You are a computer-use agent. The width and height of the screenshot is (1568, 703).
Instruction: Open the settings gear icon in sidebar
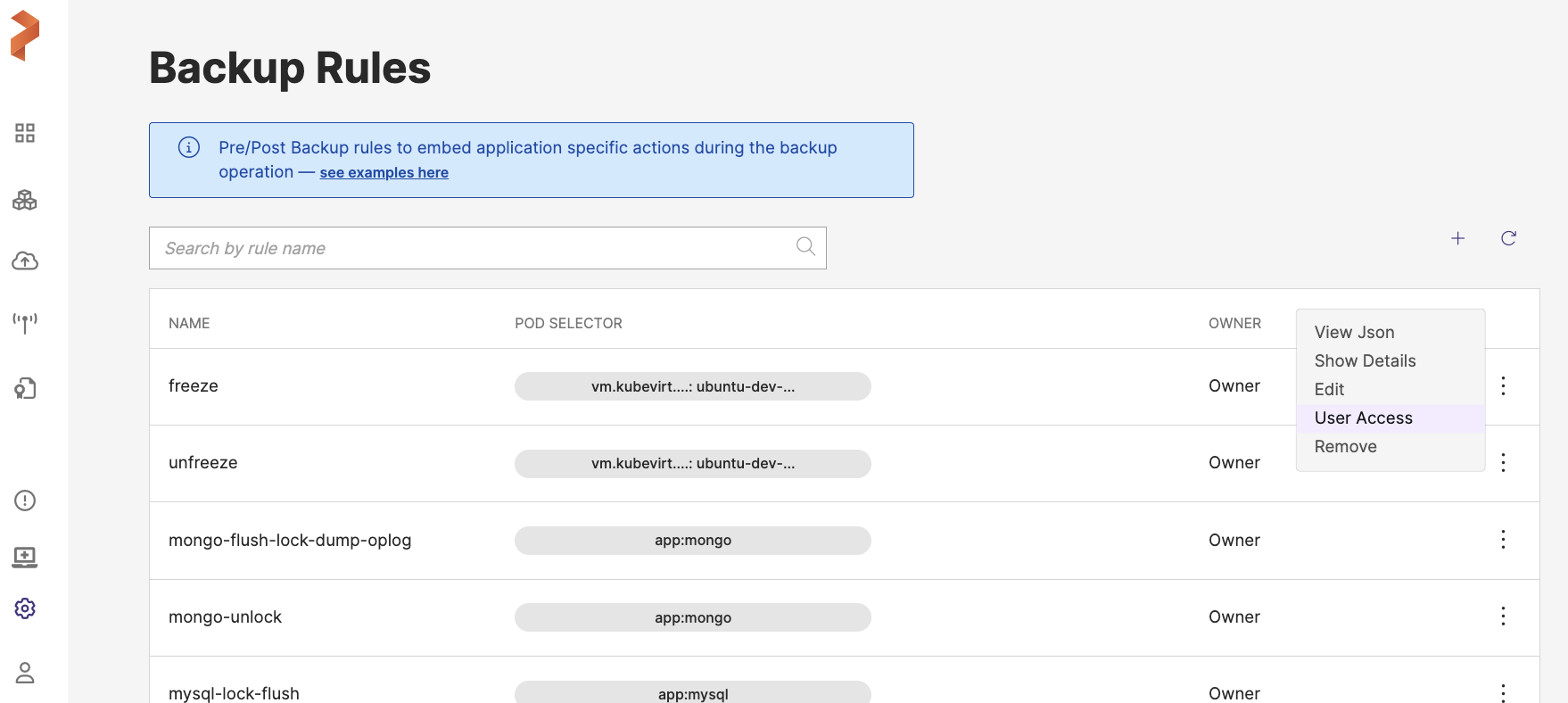[25, 608]
